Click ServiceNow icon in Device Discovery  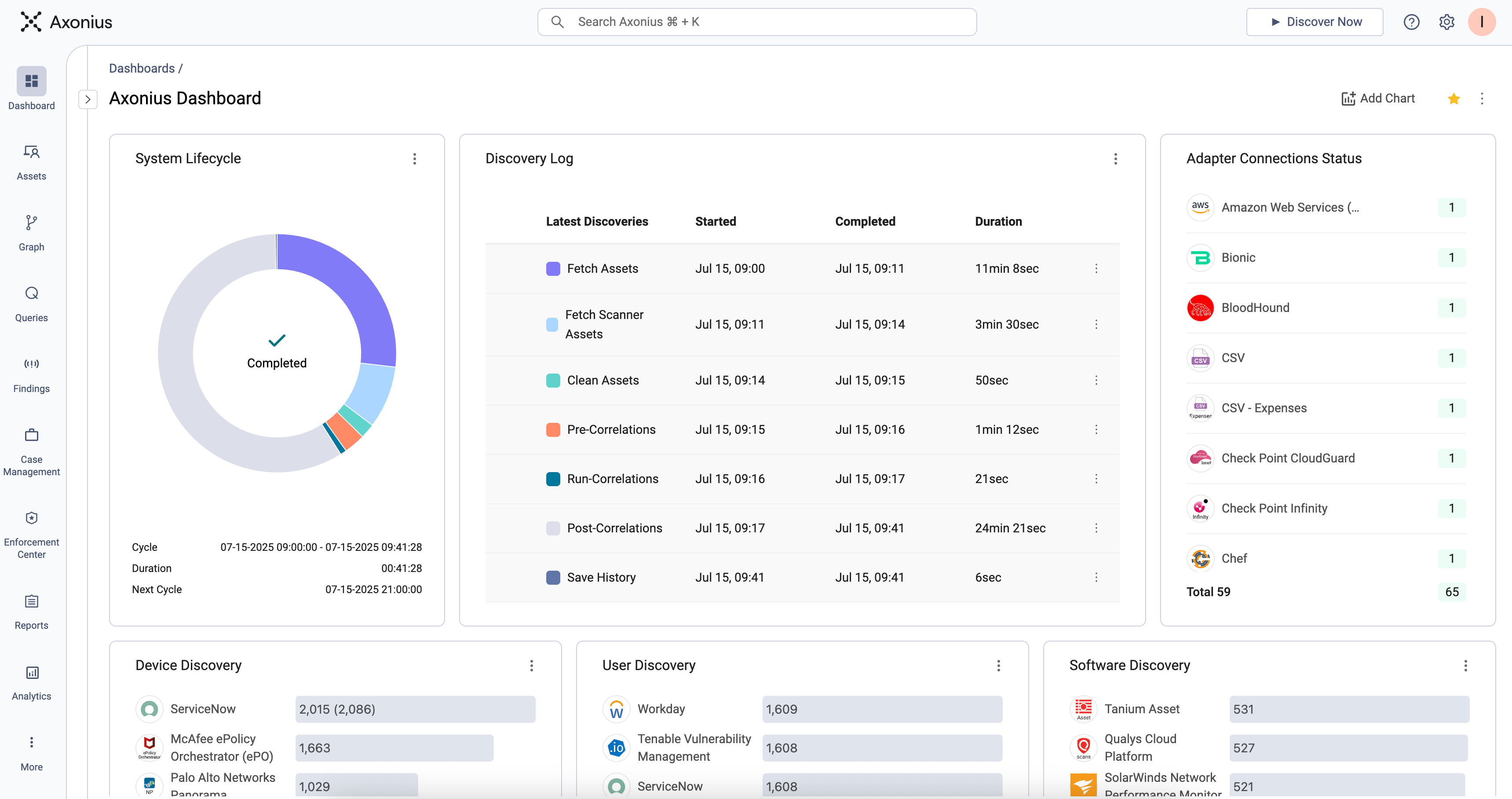(x=149, y=709)
